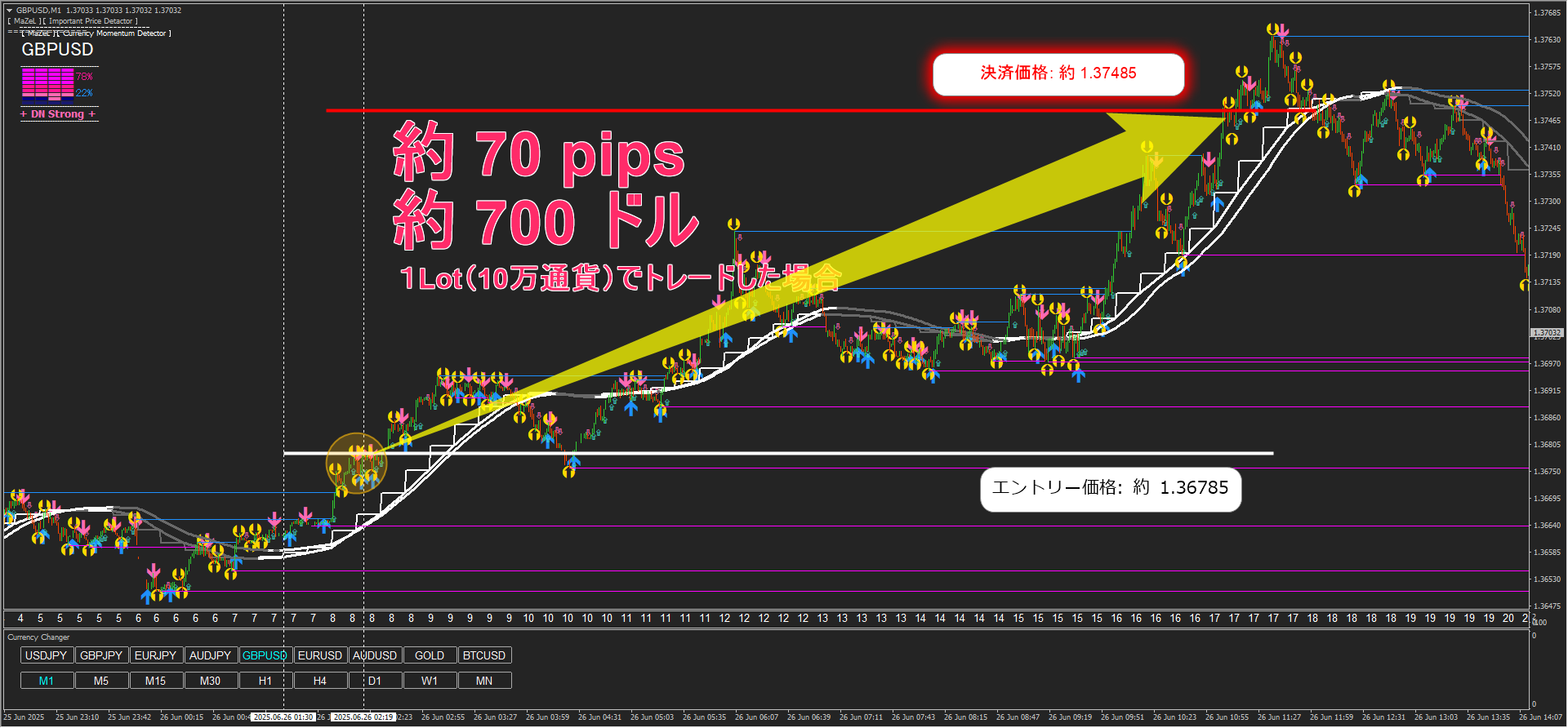Click the pink momentum meter bars

click(x=47, y=84)
